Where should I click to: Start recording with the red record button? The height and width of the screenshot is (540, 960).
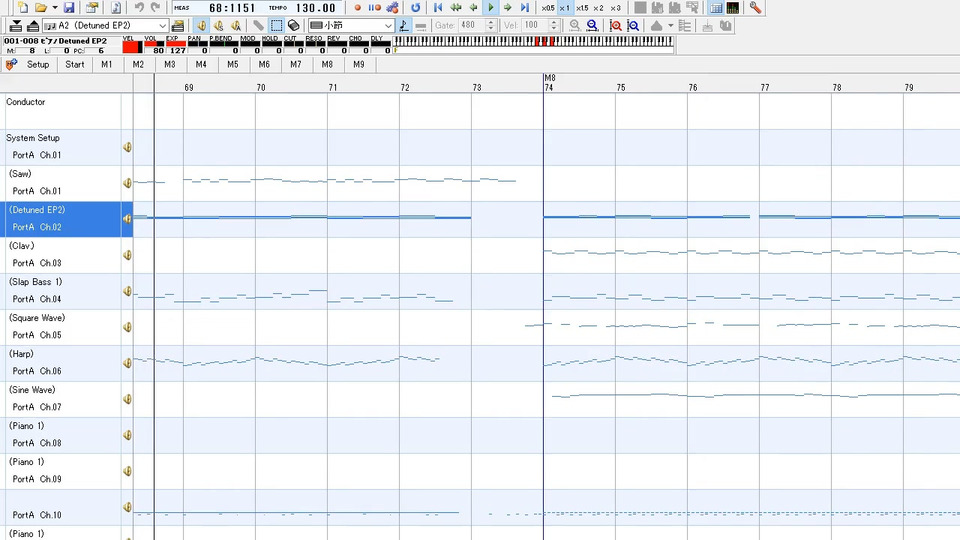pos(358,8)
